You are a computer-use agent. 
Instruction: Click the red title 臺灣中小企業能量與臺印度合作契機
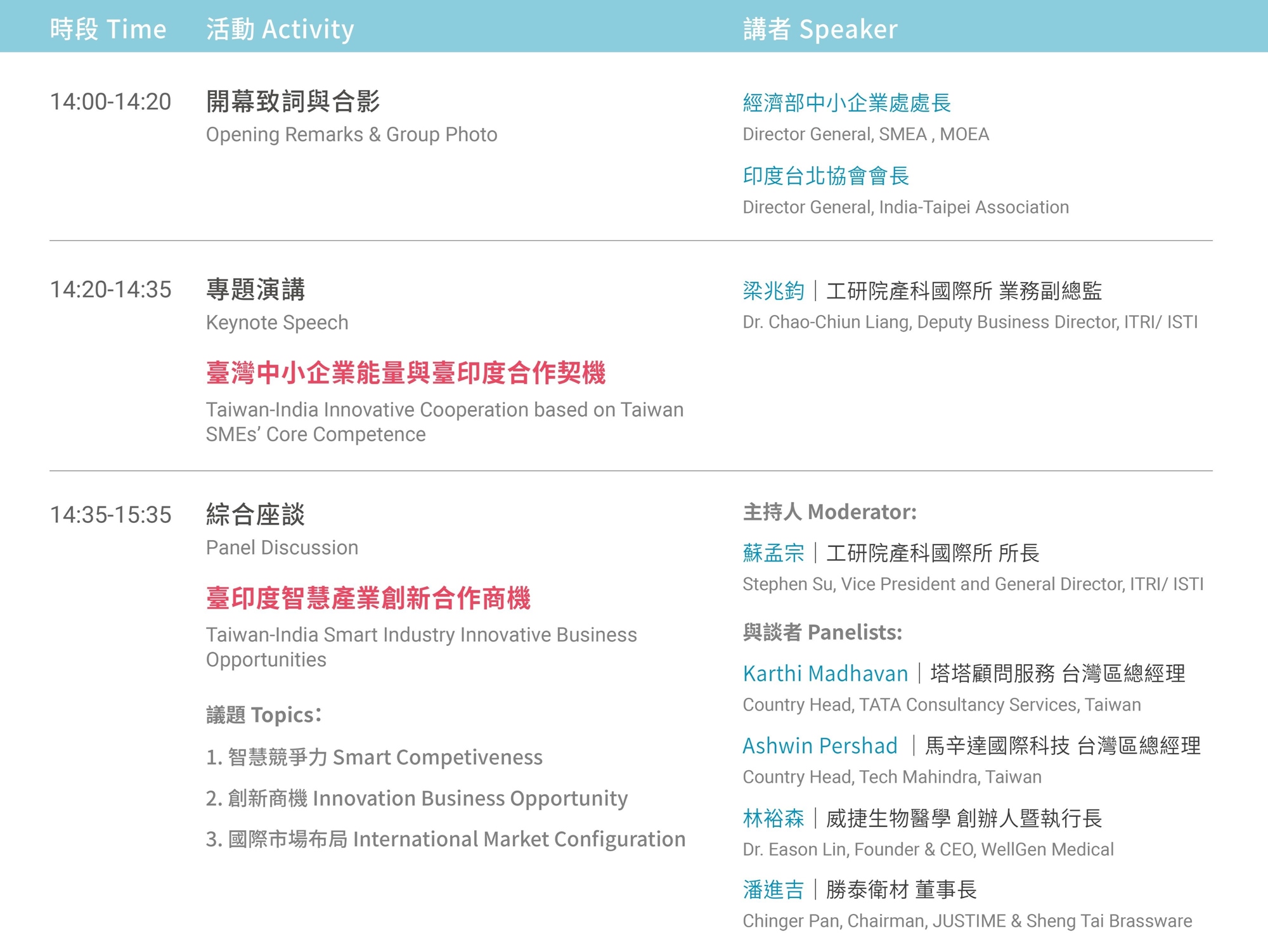tap(406, 373)
